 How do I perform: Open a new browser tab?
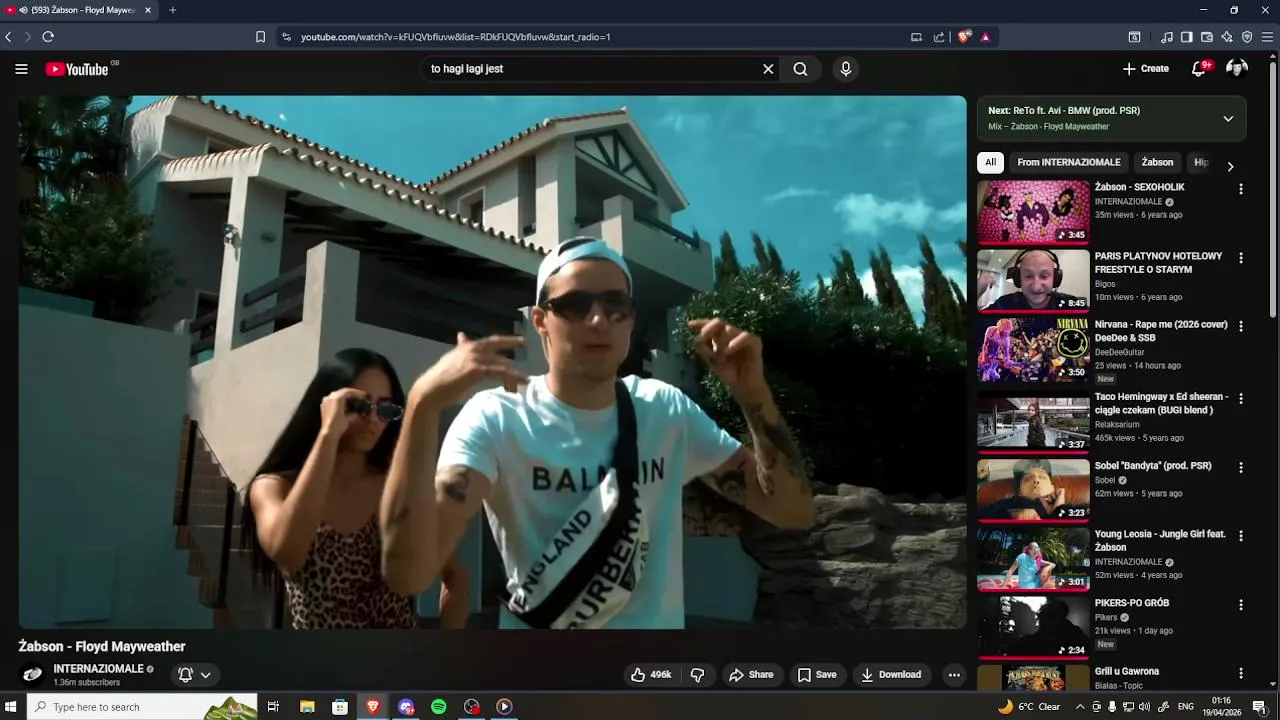(x=172, y=10)
